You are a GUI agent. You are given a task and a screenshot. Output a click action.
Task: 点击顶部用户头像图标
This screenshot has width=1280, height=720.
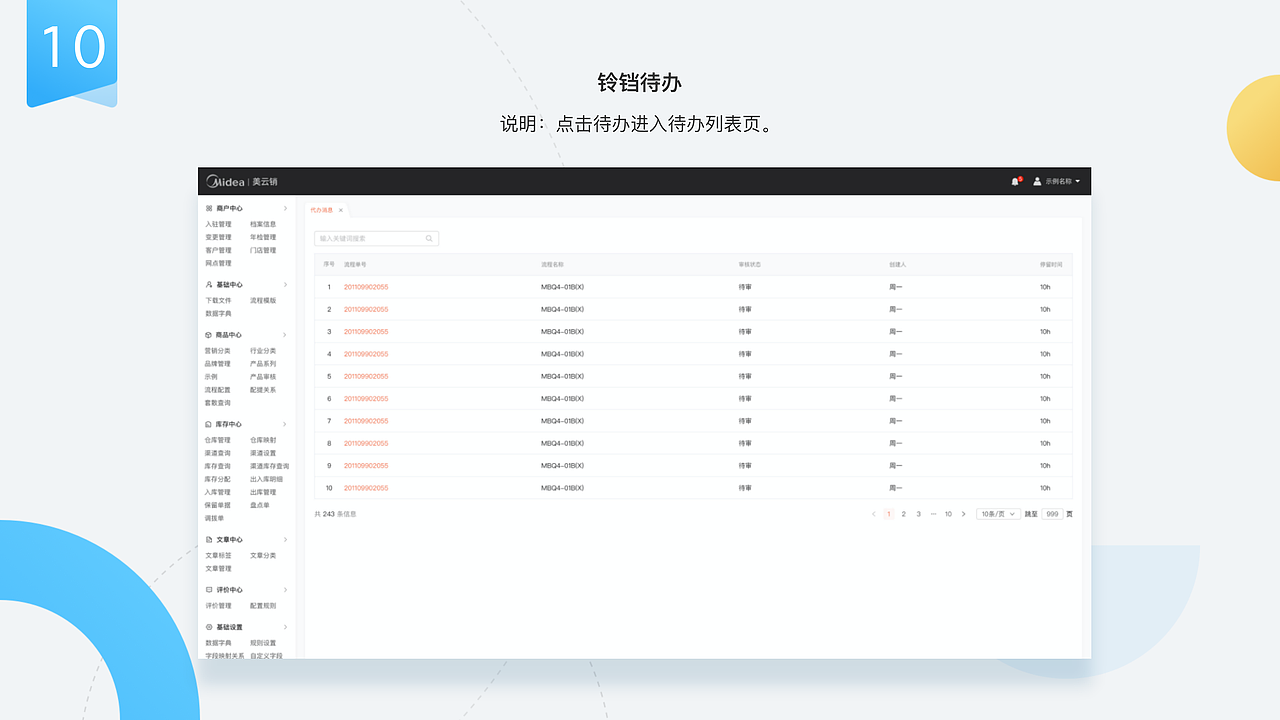click(1038, 181)
